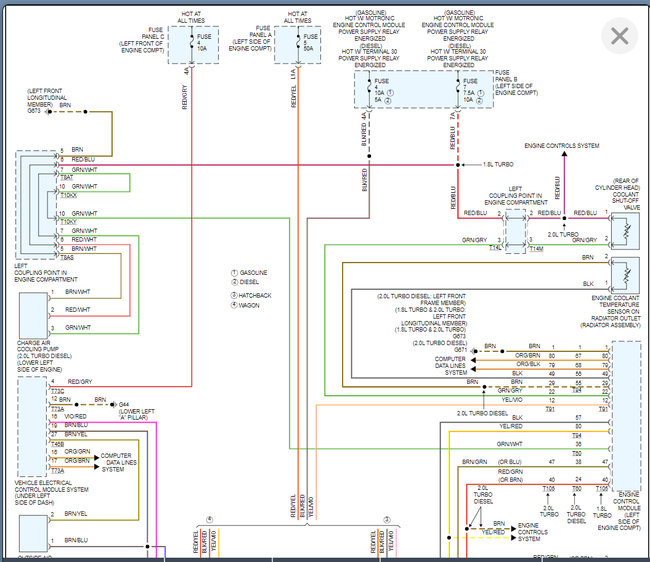Click the T8AS connector label
650x562 pixels.
[x=67, y=258]
